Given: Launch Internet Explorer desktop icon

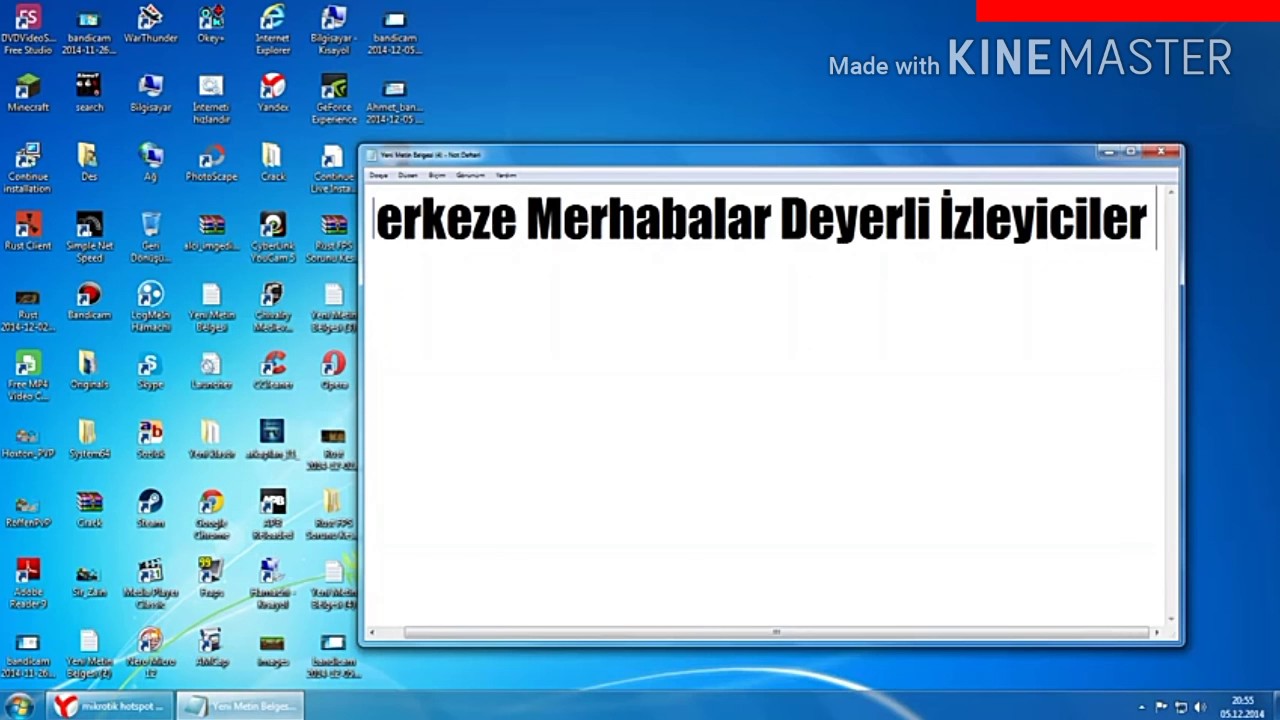Looking at the screenshot, I should pyautogui.click(x=272, y=29).
